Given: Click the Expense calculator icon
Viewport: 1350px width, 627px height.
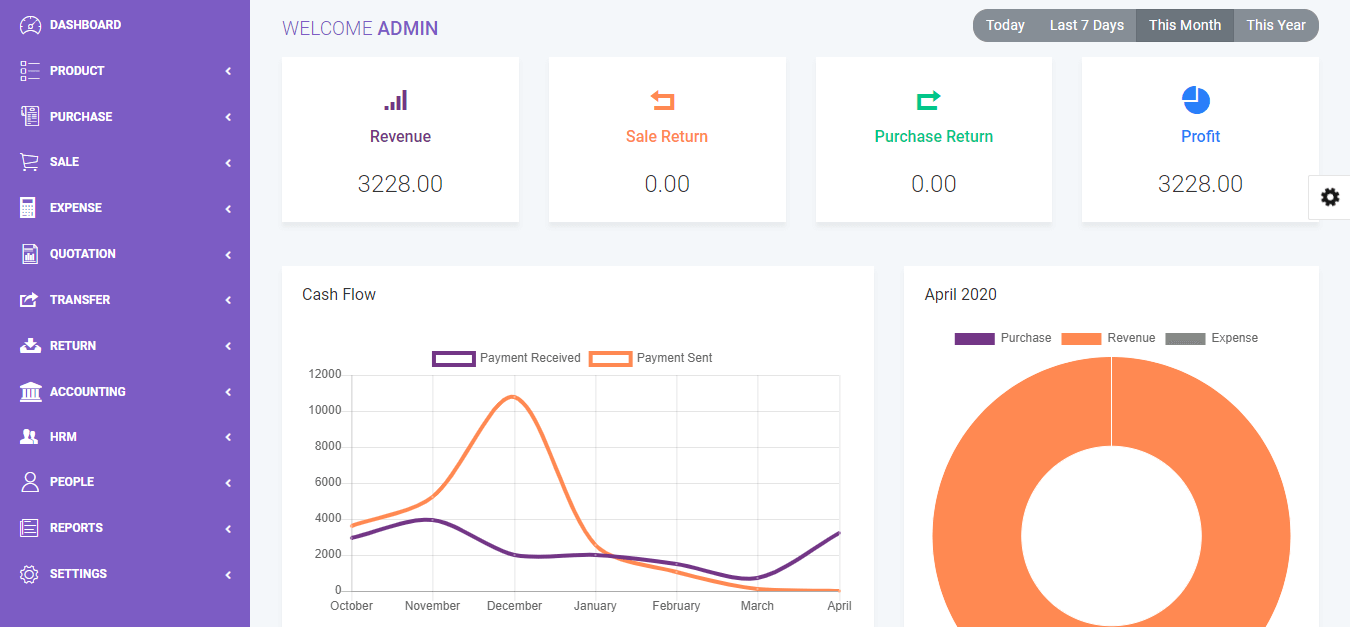Looking at the screenshot, I should [x=30, y=208].
